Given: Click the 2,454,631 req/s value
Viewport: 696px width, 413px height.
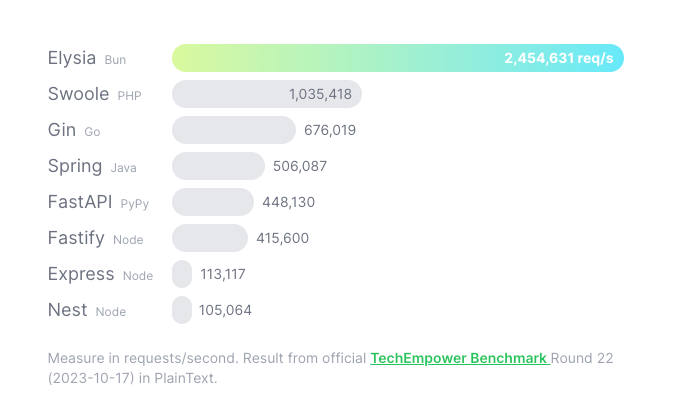Looking at the screenshot, I should (558, 58).
